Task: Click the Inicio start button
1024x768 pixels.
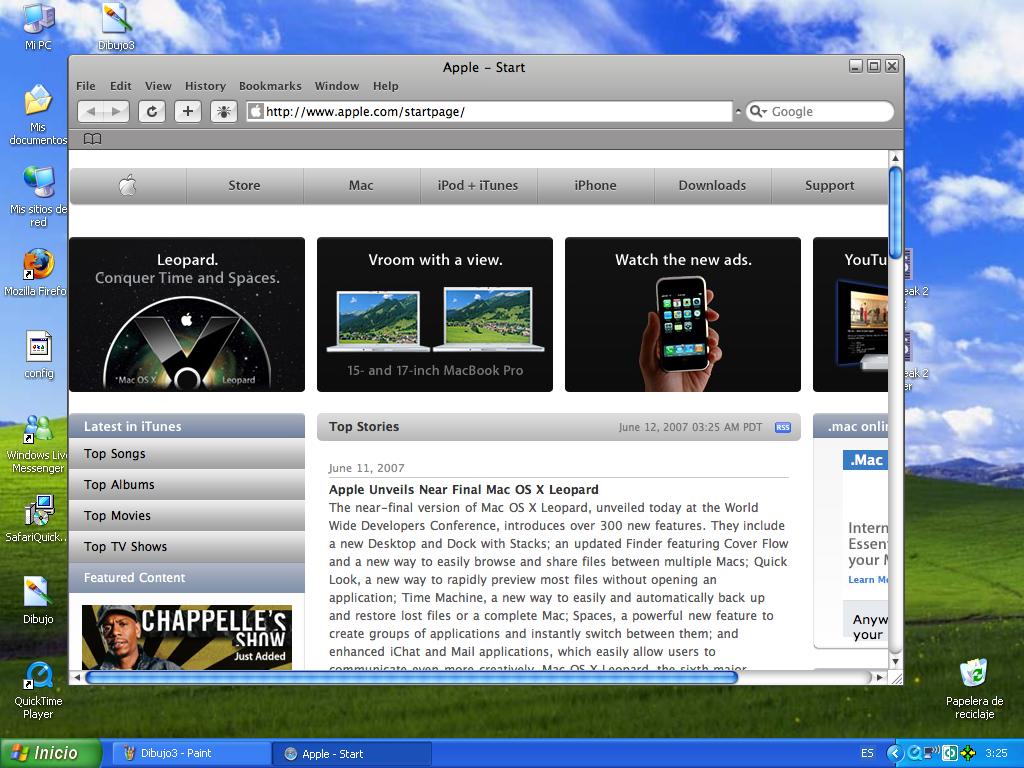Action: coord(51,753)
